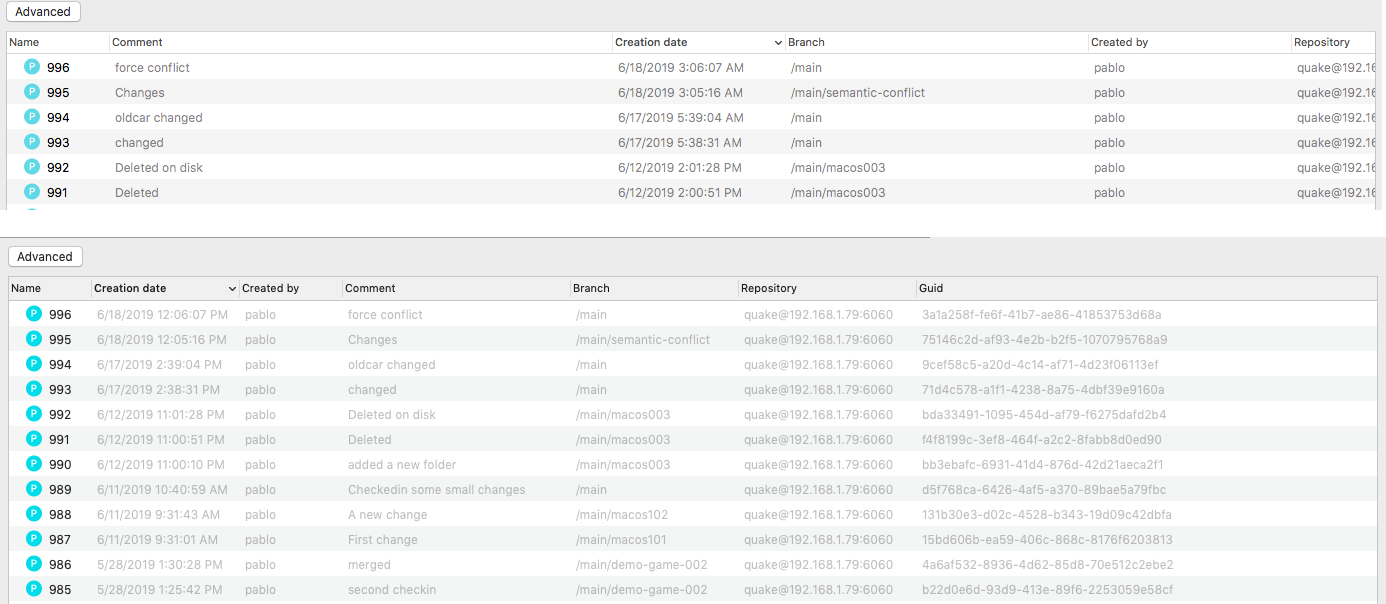Click the top Advanced button

(43, 12)
